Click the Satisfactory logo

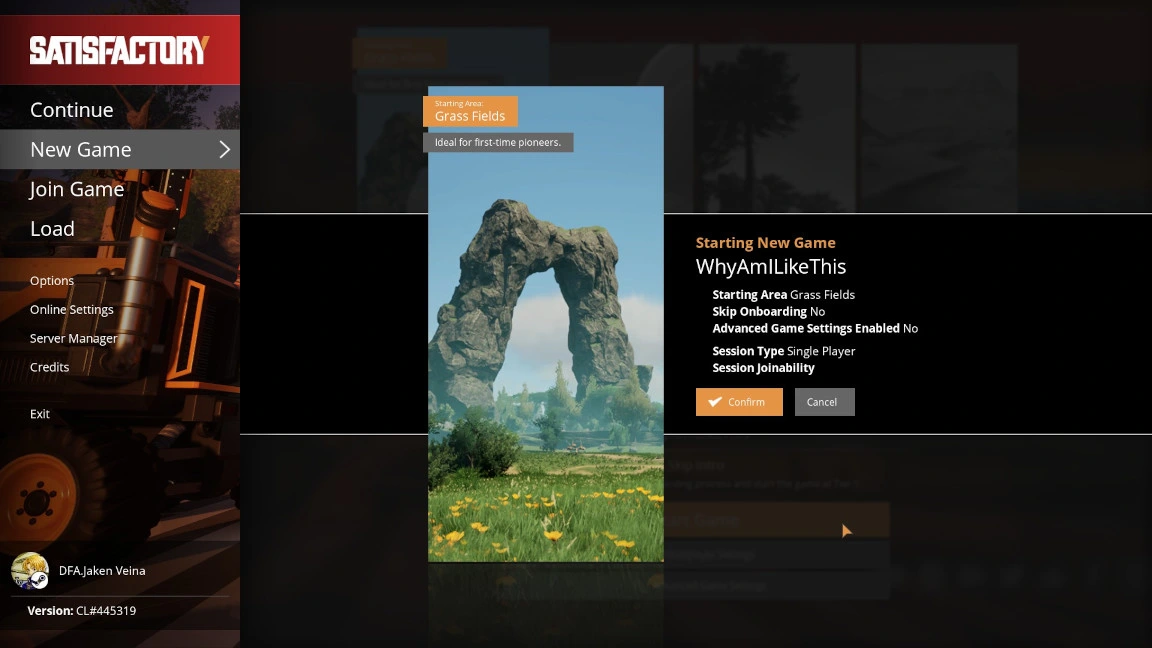coord(119,50)
